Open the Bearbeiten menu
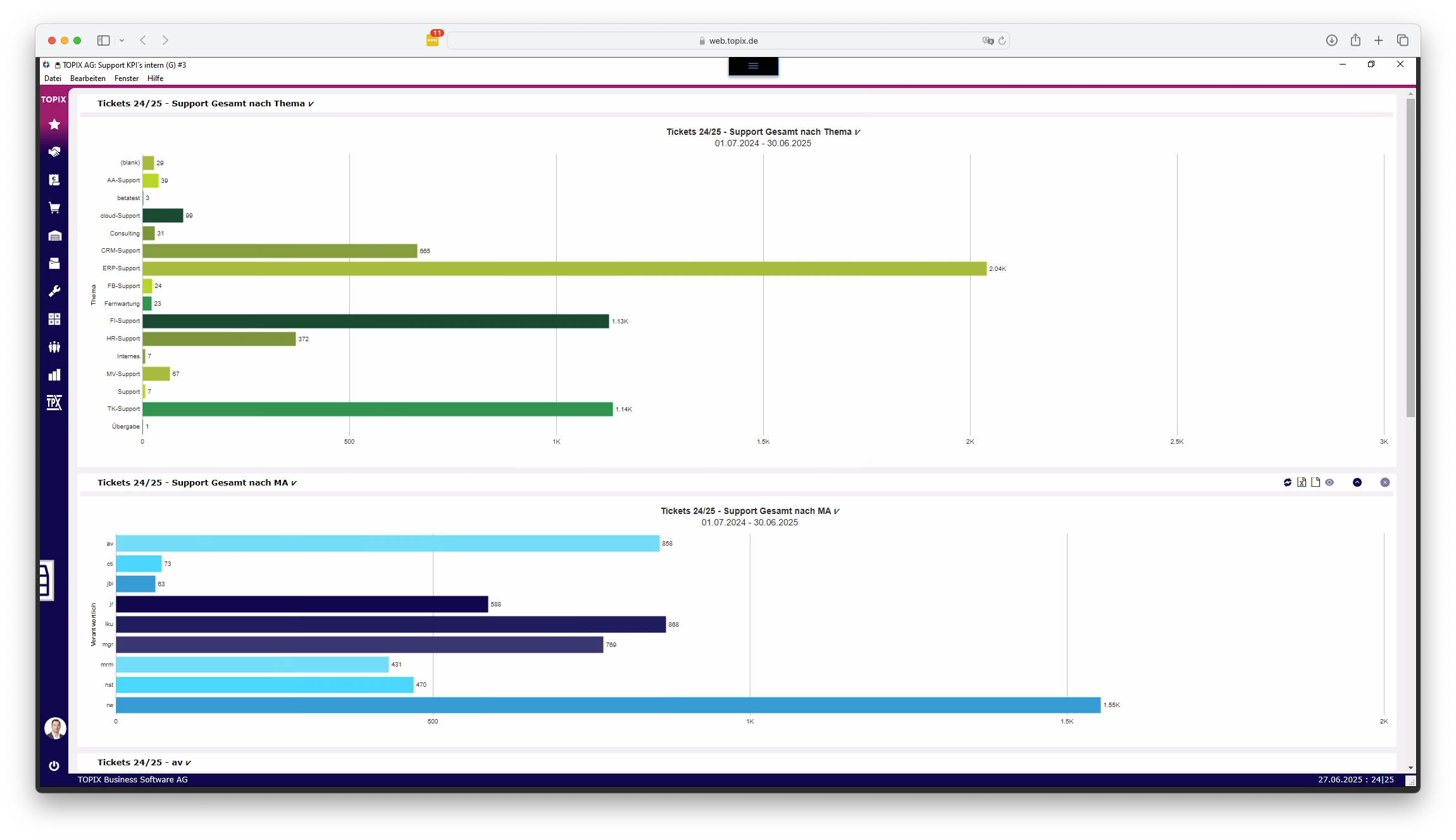 click(x=88, y=78)
